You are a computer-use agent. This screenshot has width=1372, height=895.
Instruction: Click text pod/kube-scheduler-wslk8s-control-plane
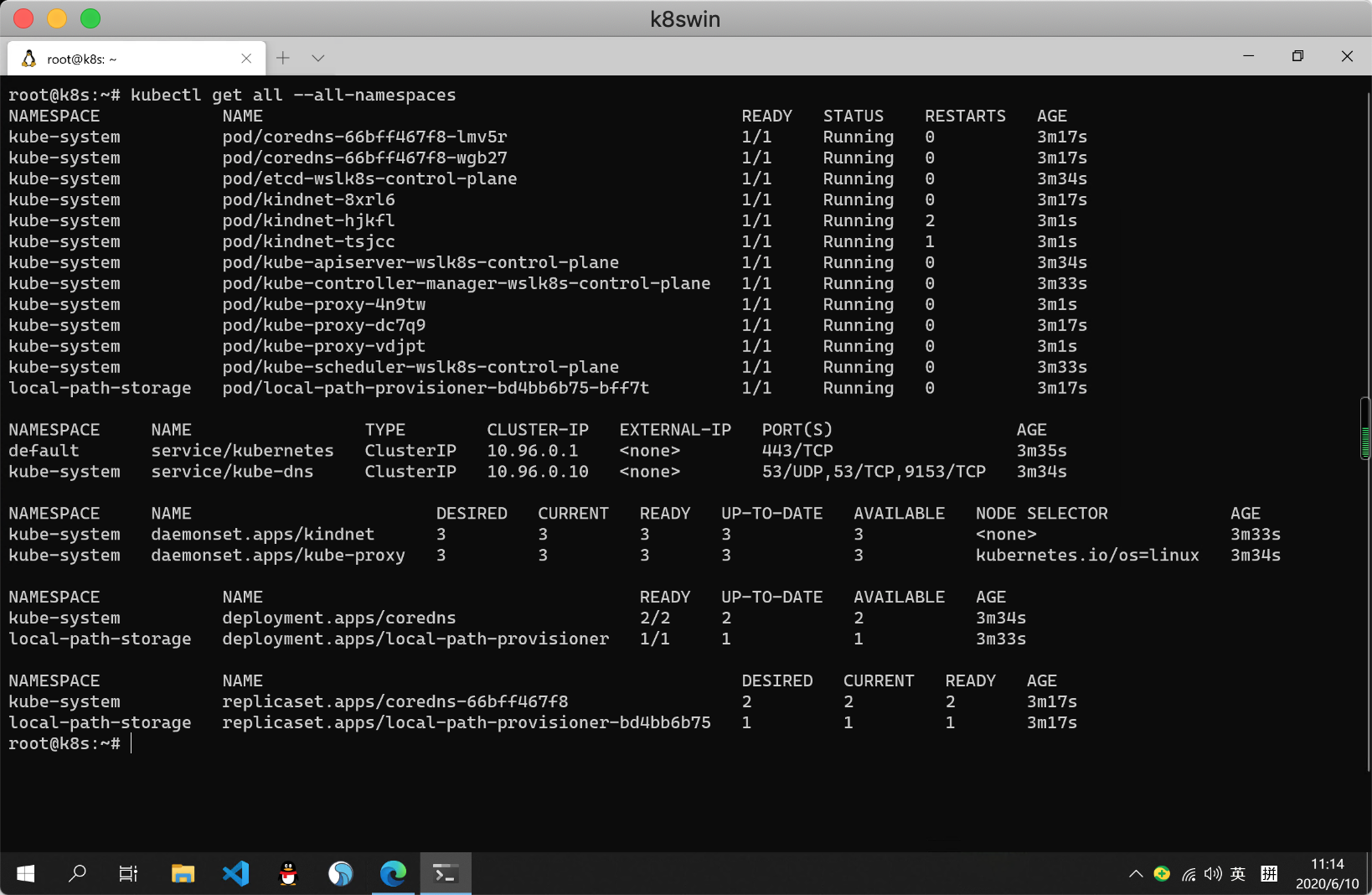[x=420, y=367]
